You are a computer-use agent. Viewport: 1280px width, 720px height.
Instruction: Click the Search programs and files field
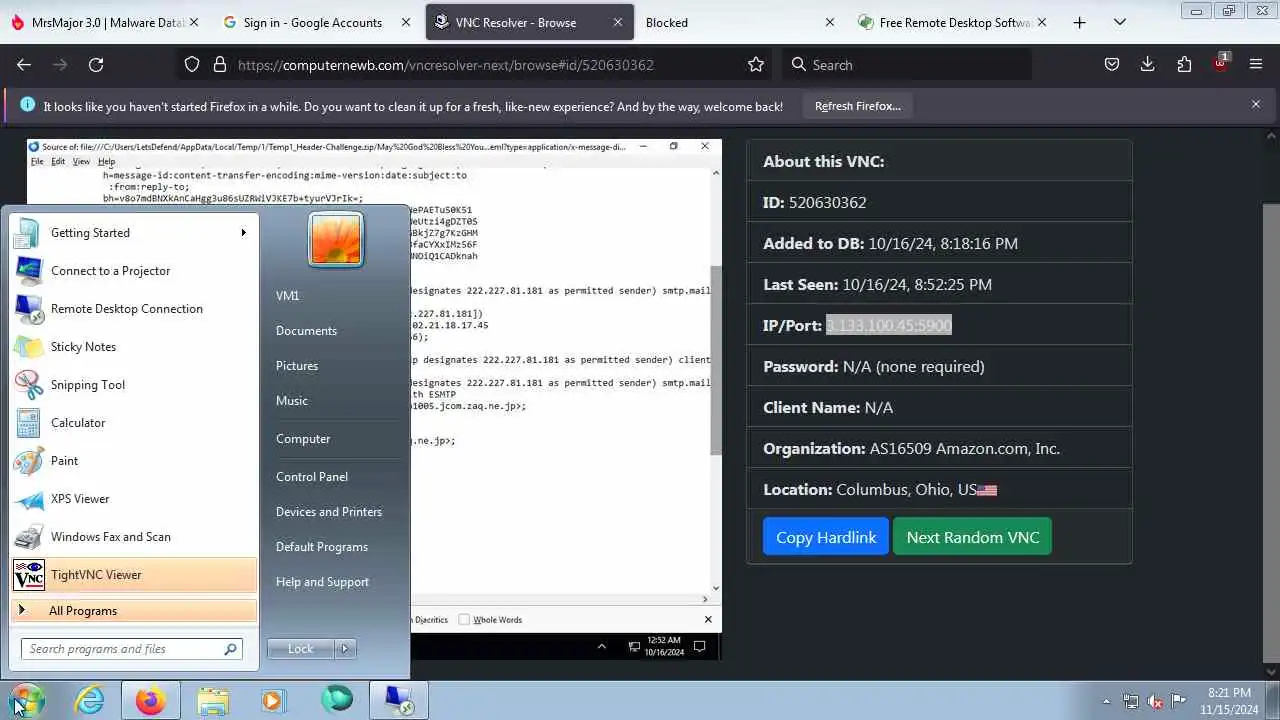131,649
